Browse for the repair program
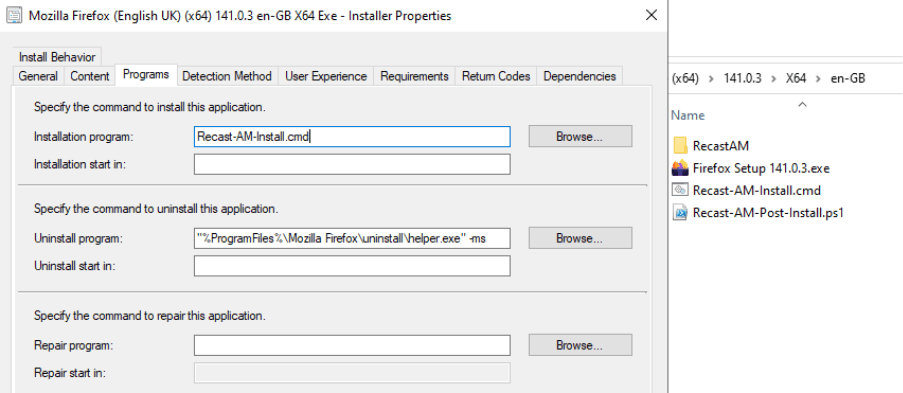The width and height of the screenshot is (903, 393). [580, 345]
